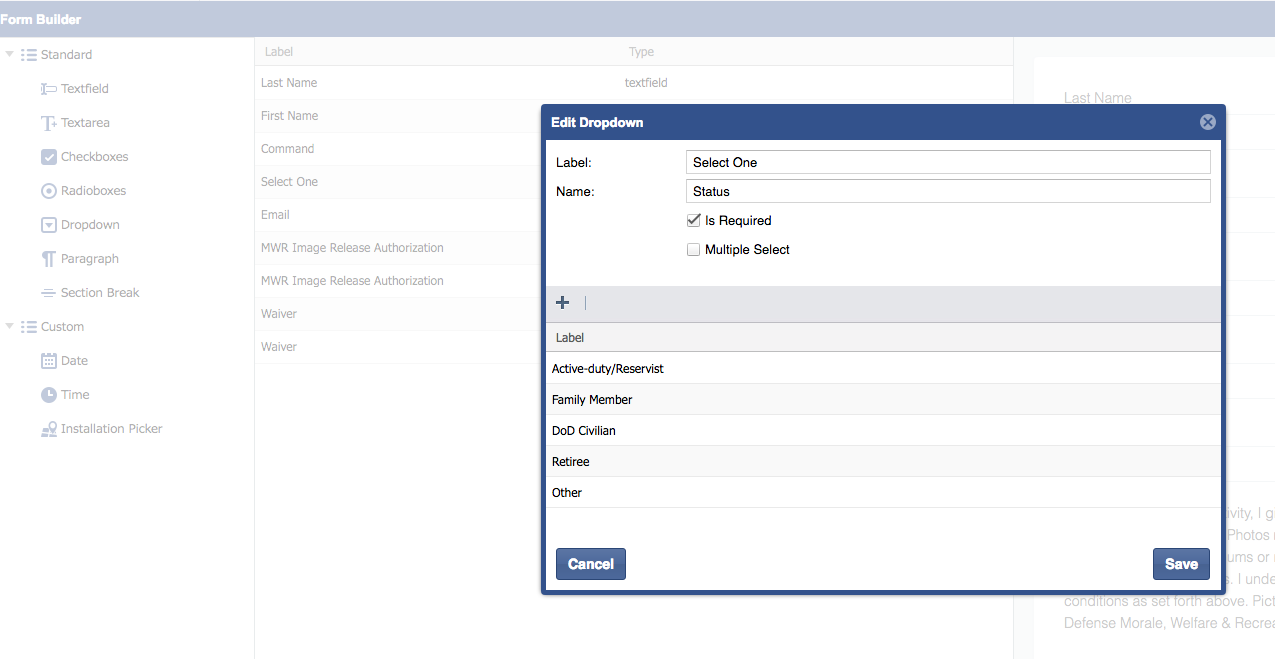
Task: Click the Cancel button
Action: (x=590, y=564)
